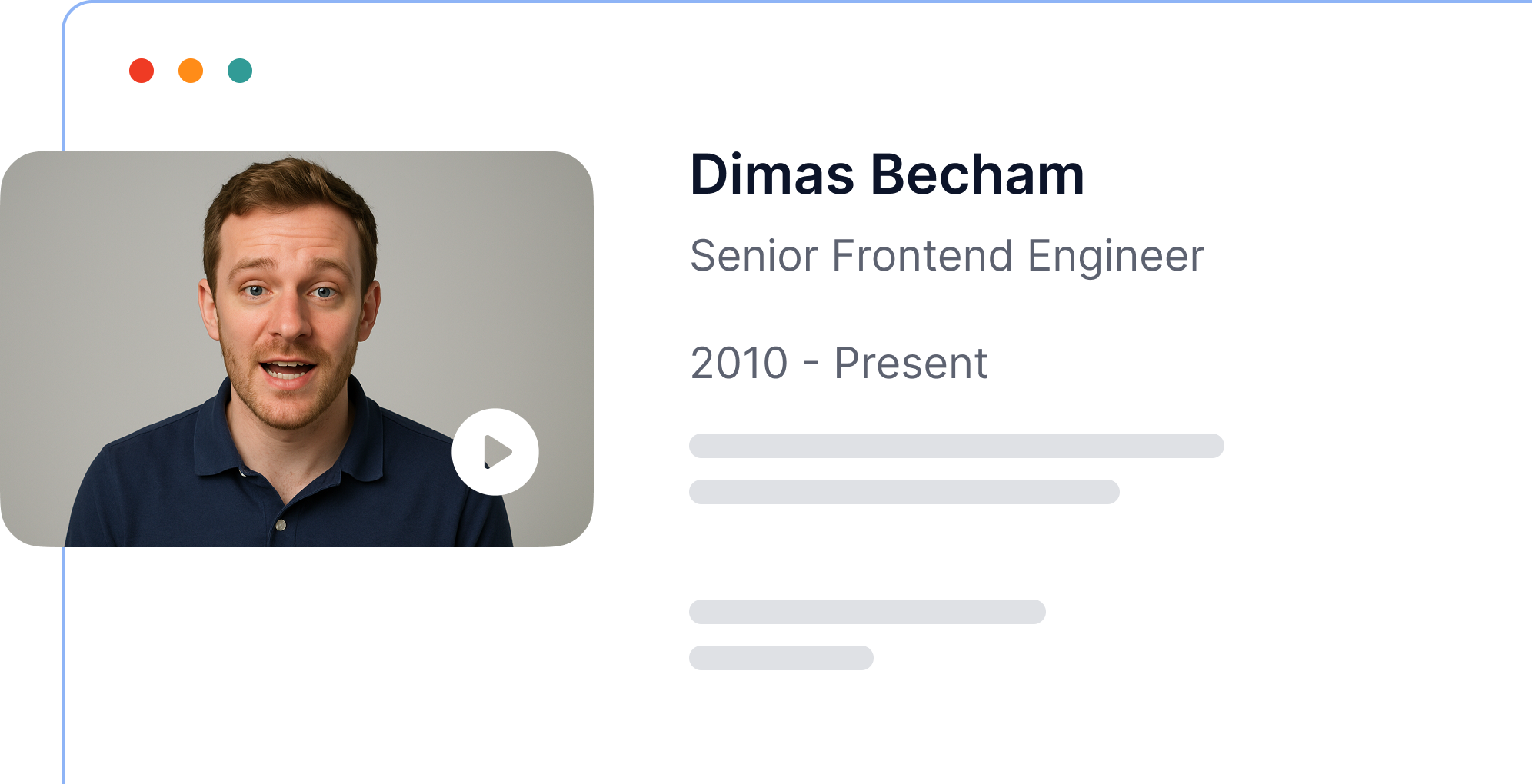
Task: Click the second gray placeholder bar
Action: click(x=904, y=492)
